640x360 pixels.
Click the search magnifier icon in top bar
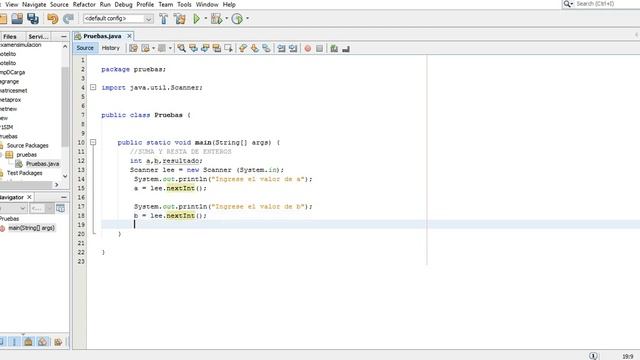(567, 4)
